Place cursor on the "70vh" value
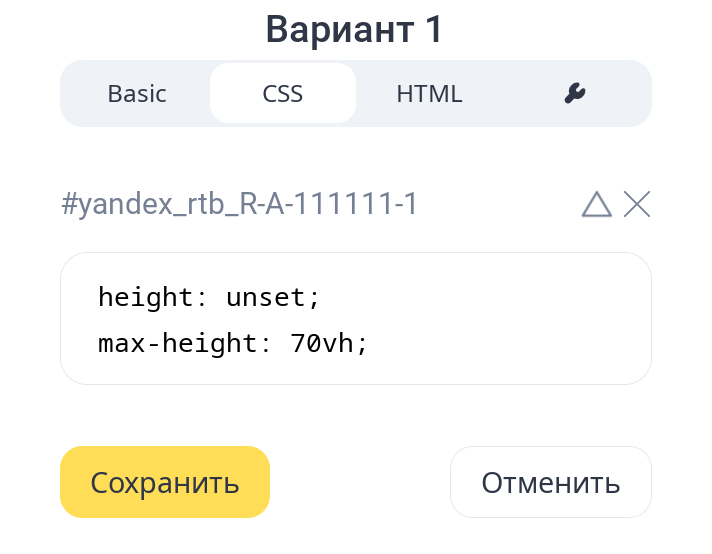Image resolution: width=712 pixels, height=554 pixels. point(322,344)
